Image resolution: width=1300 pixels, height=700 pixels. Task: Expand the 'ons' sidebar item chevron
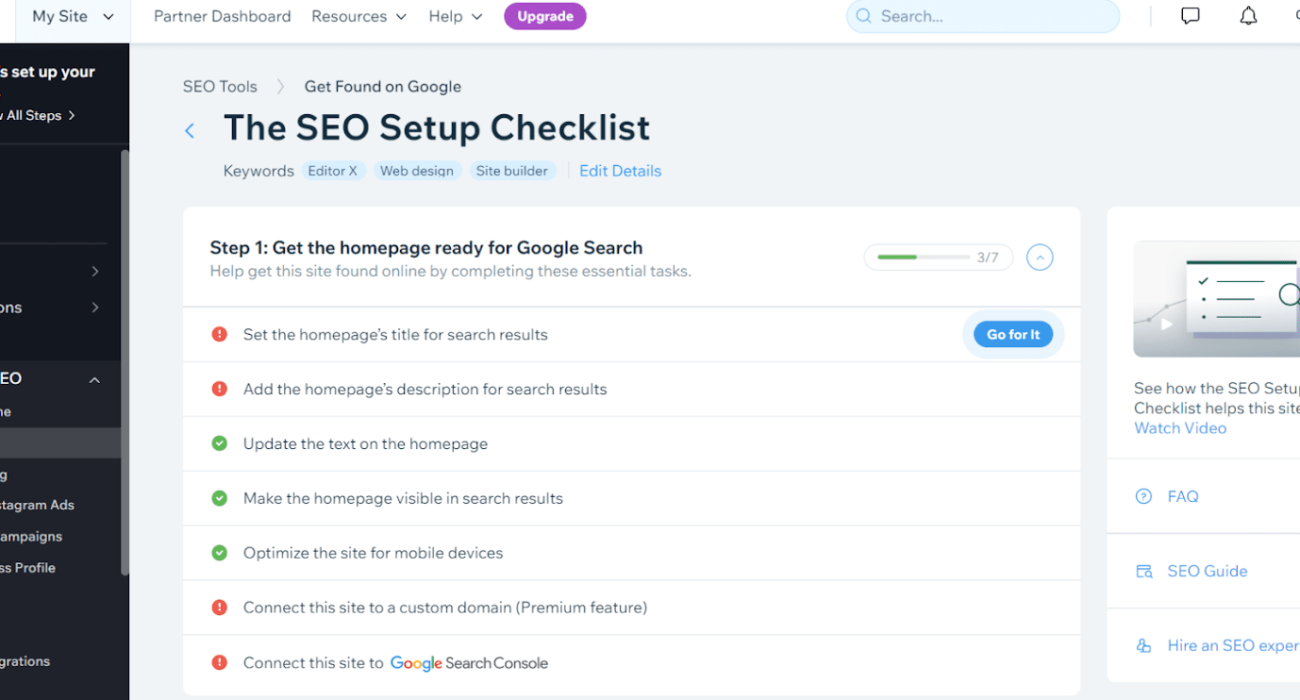click(95, 307)
